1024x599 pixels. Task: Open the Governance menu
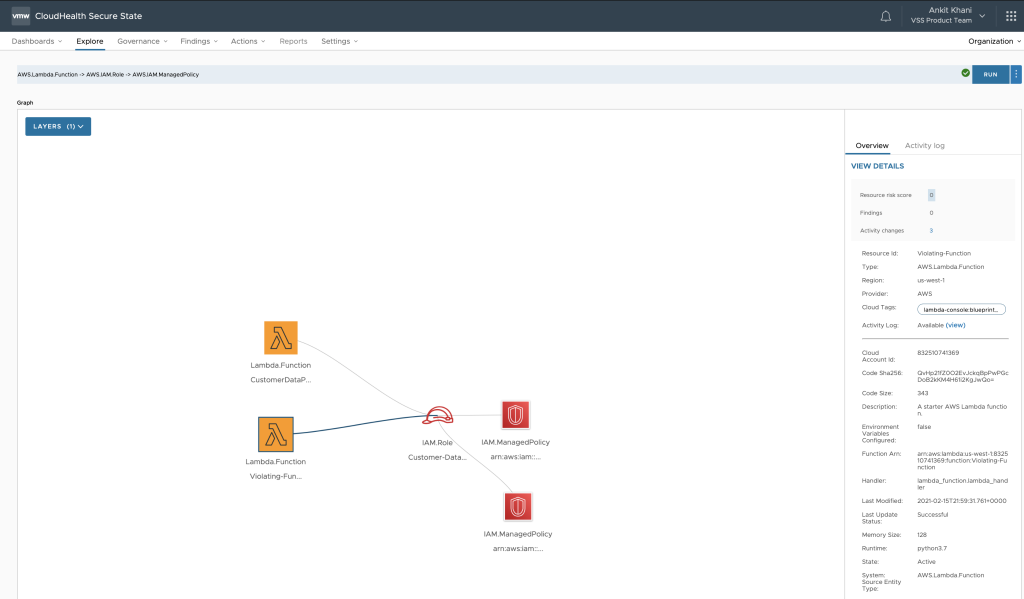point(142,41)
